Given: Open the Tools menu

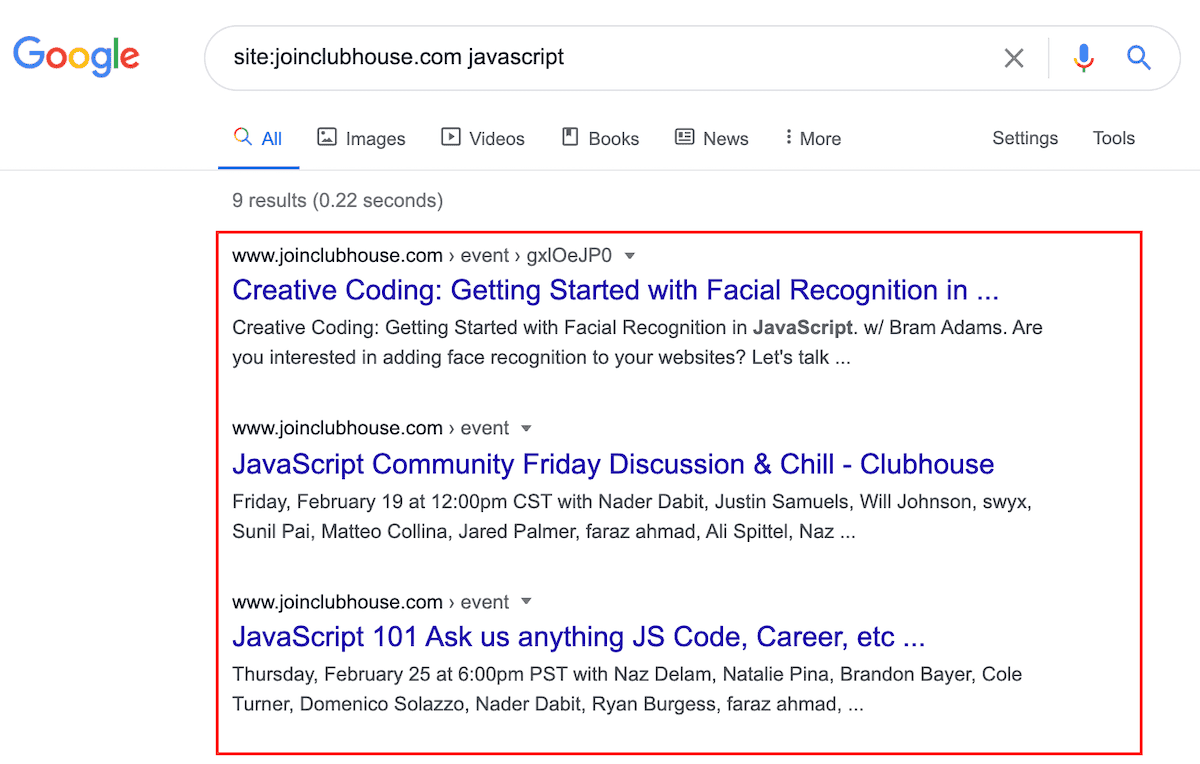Looking at the screenshot, I should pos(1113,137).
